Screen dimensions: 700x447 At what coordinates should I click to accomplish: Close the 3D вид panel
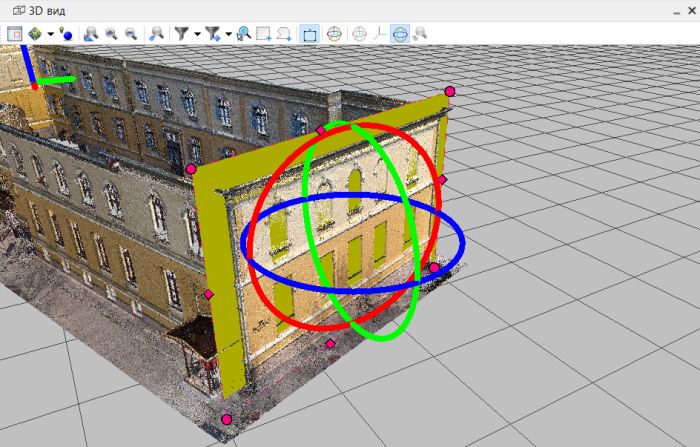691,10
